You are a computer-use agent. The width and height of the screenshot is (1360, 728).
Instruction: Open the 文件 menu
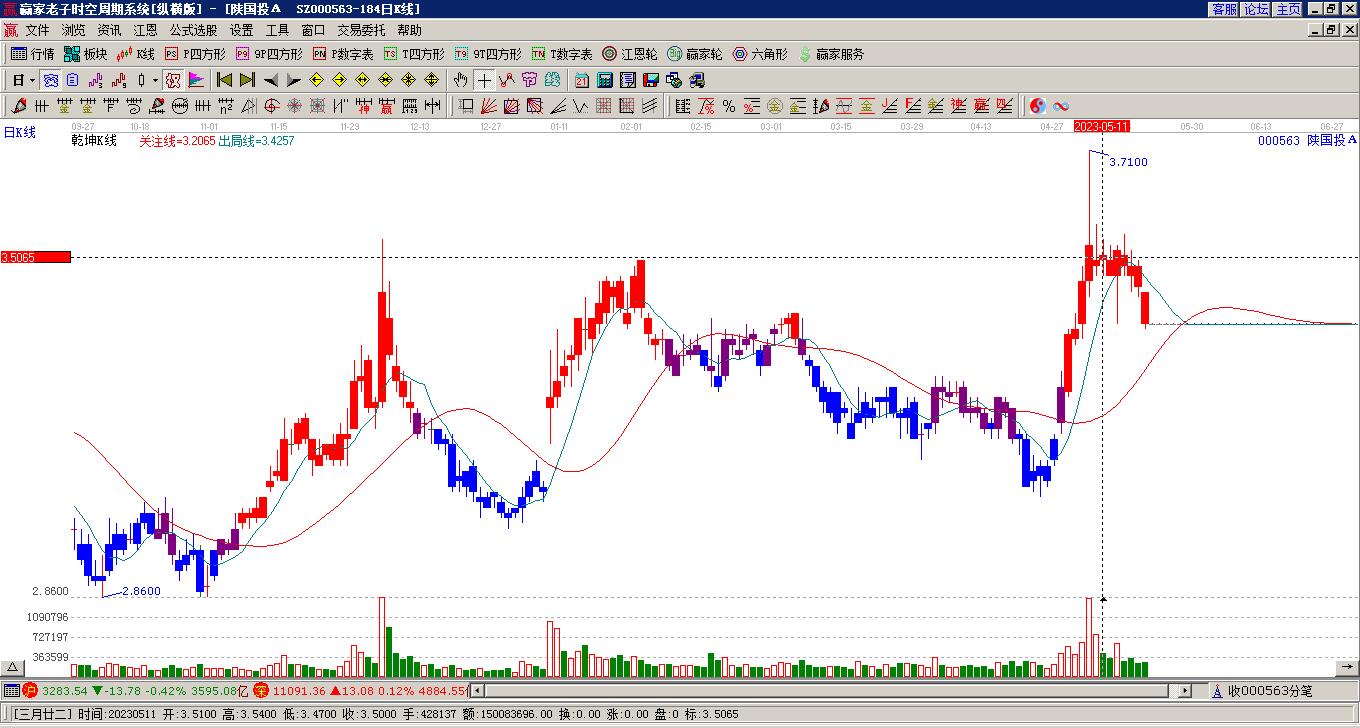37,30
